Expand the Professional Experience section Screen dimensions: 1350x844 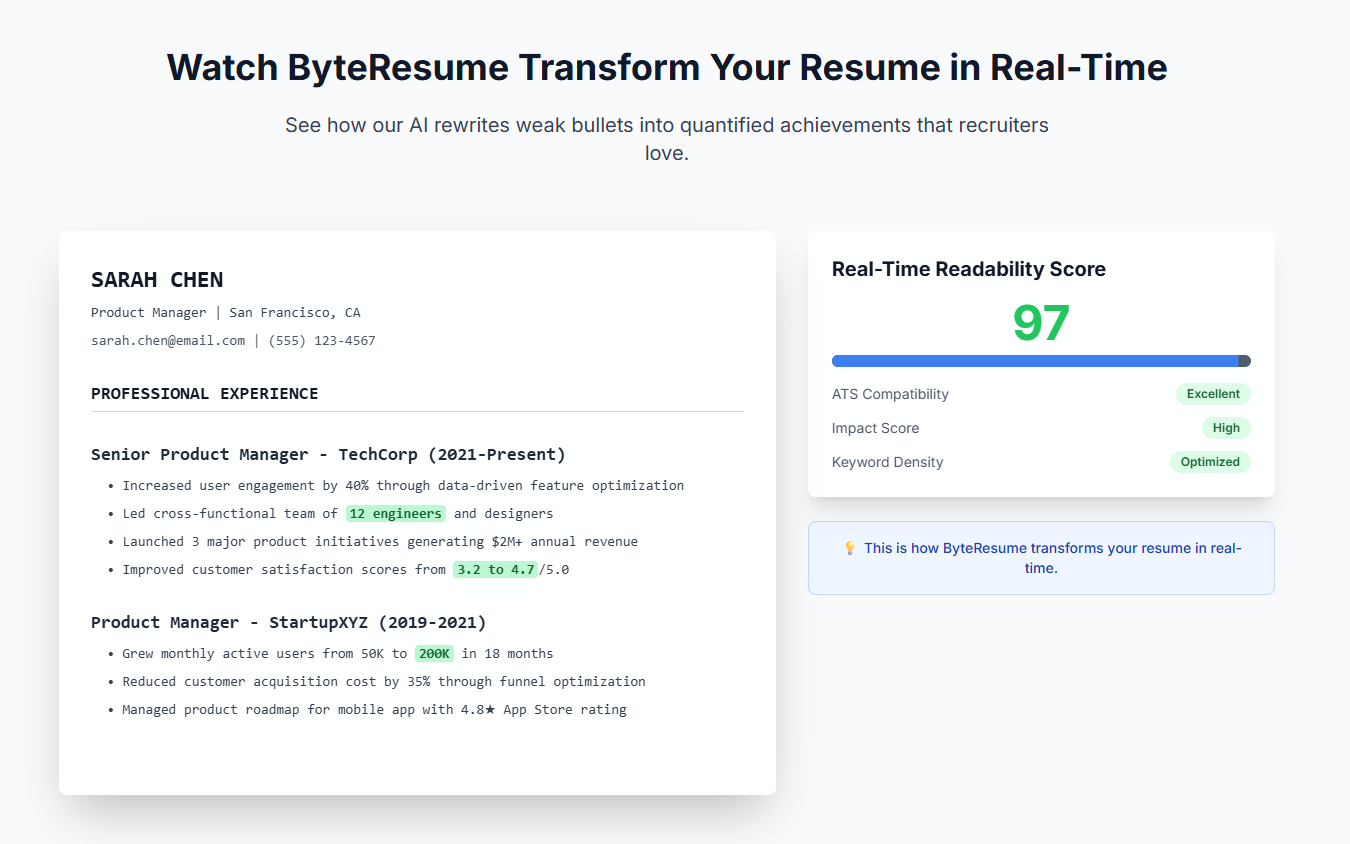(204, 393)
